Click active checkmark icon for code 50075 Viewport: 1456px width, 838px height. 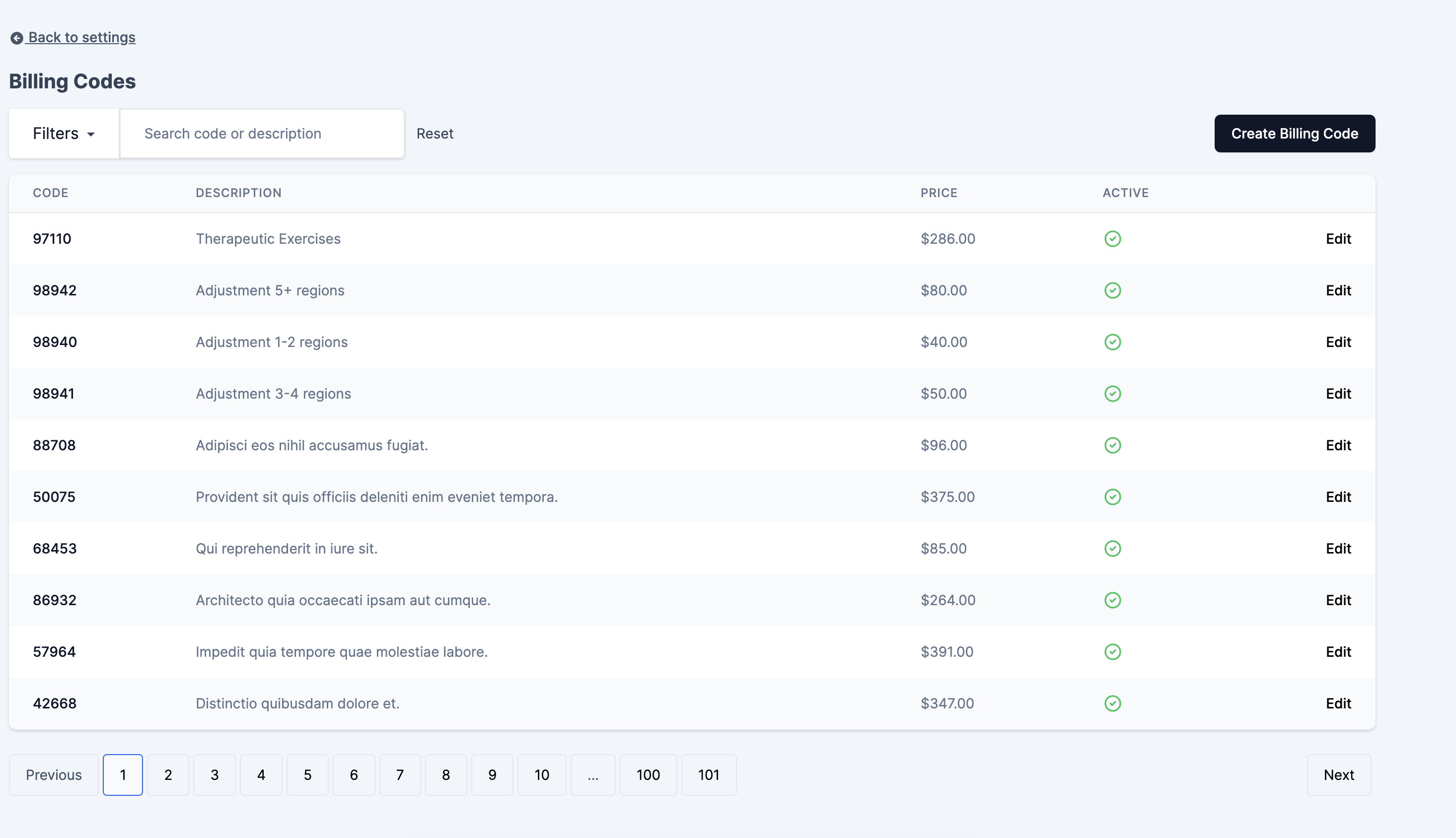click(1112, 497)
